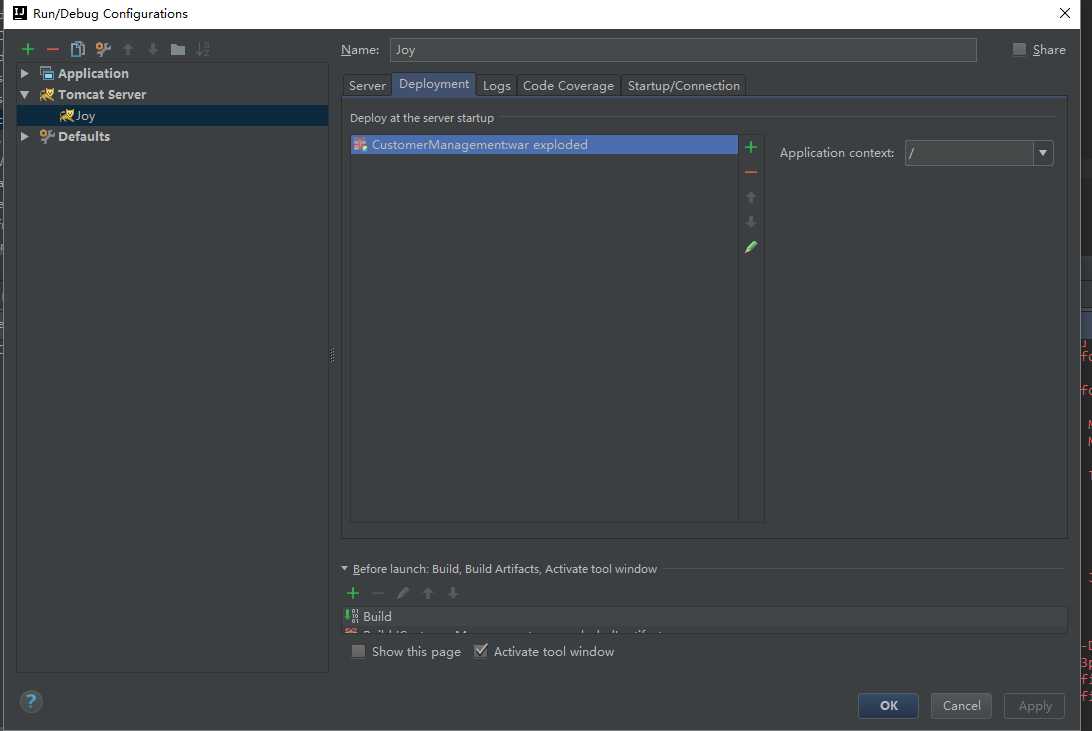
Task: Move the configuration up in the left toolbar
Action: [x=128, y=49]
